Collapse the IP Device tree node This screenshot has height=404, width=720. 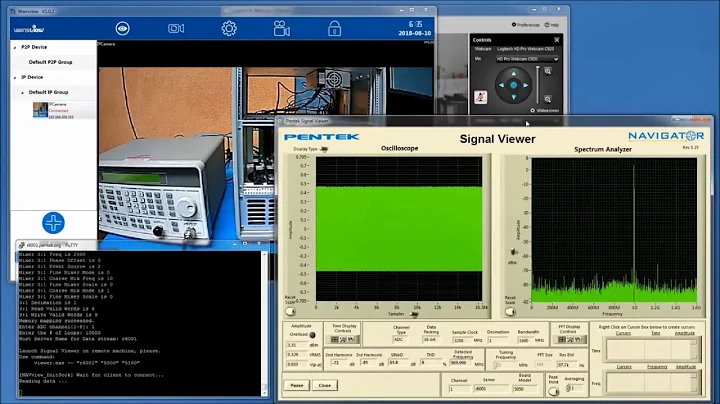(15, 78)
